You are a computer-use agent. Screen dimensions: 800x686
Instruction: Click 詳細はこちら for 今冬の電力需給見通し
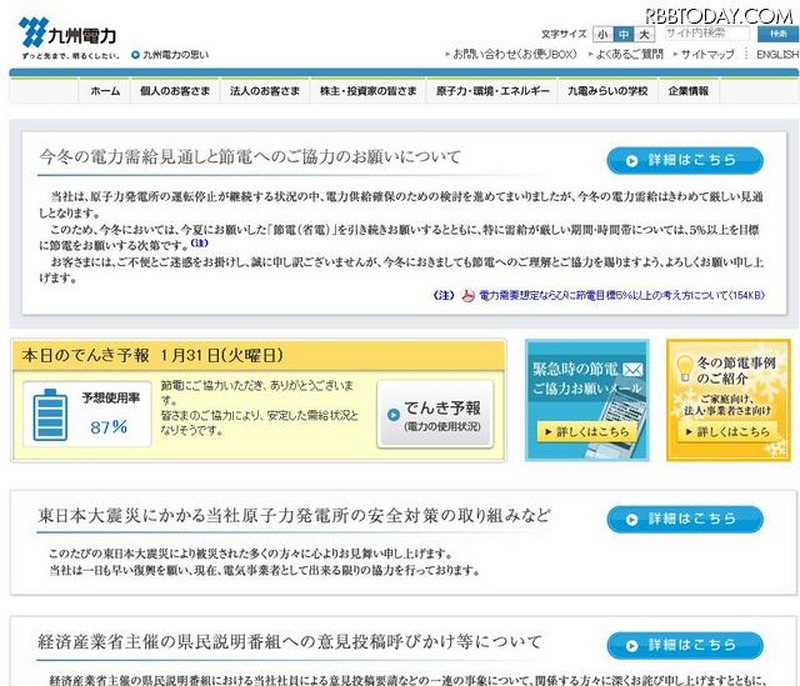(685, 160)
